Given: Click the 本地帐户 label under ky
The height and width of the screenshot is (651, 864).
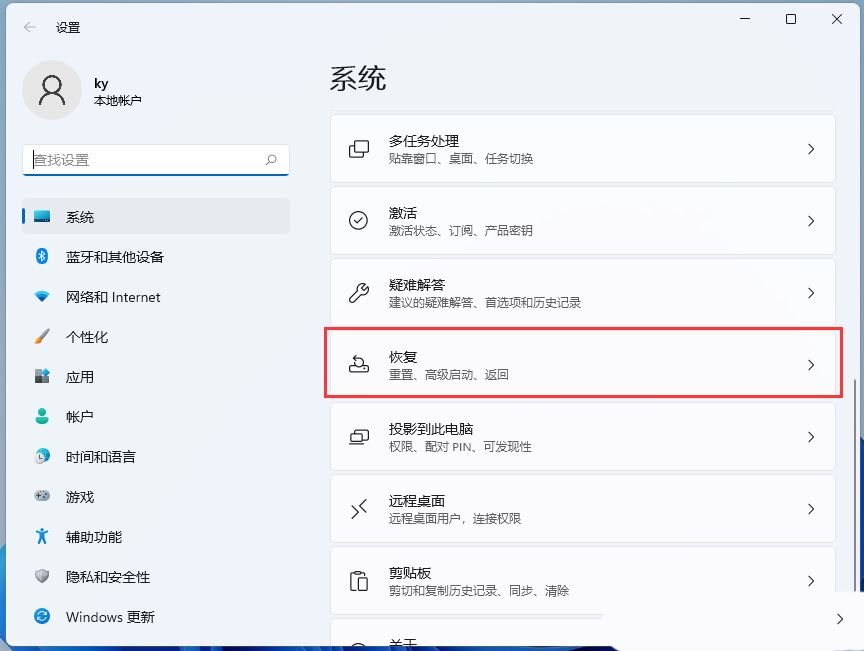Looking at the screenshot, I should [x=117, y=100].
